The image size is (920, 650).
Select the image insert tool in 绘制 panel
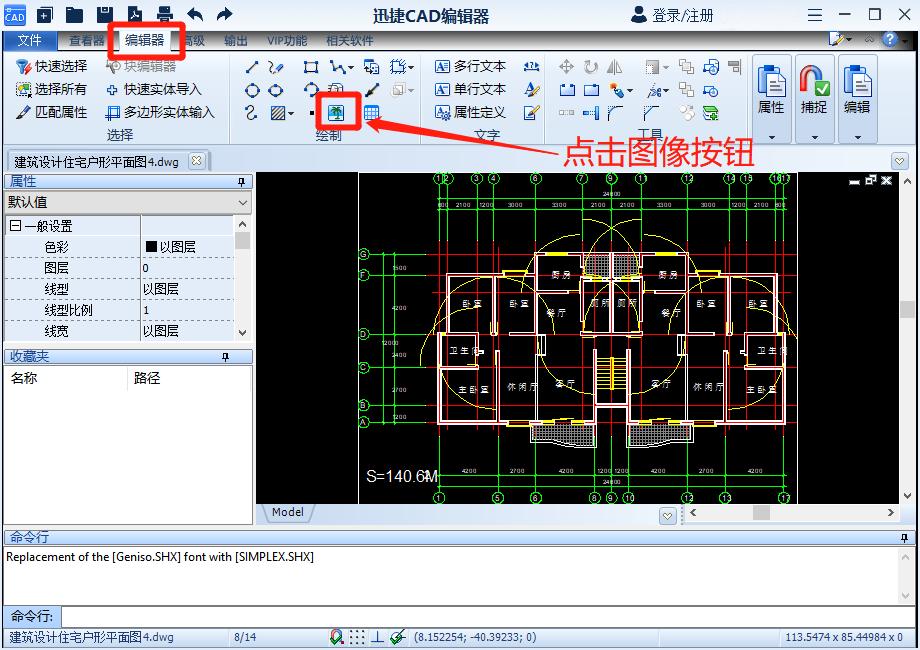pyautogui.click(x=337, y=110)
